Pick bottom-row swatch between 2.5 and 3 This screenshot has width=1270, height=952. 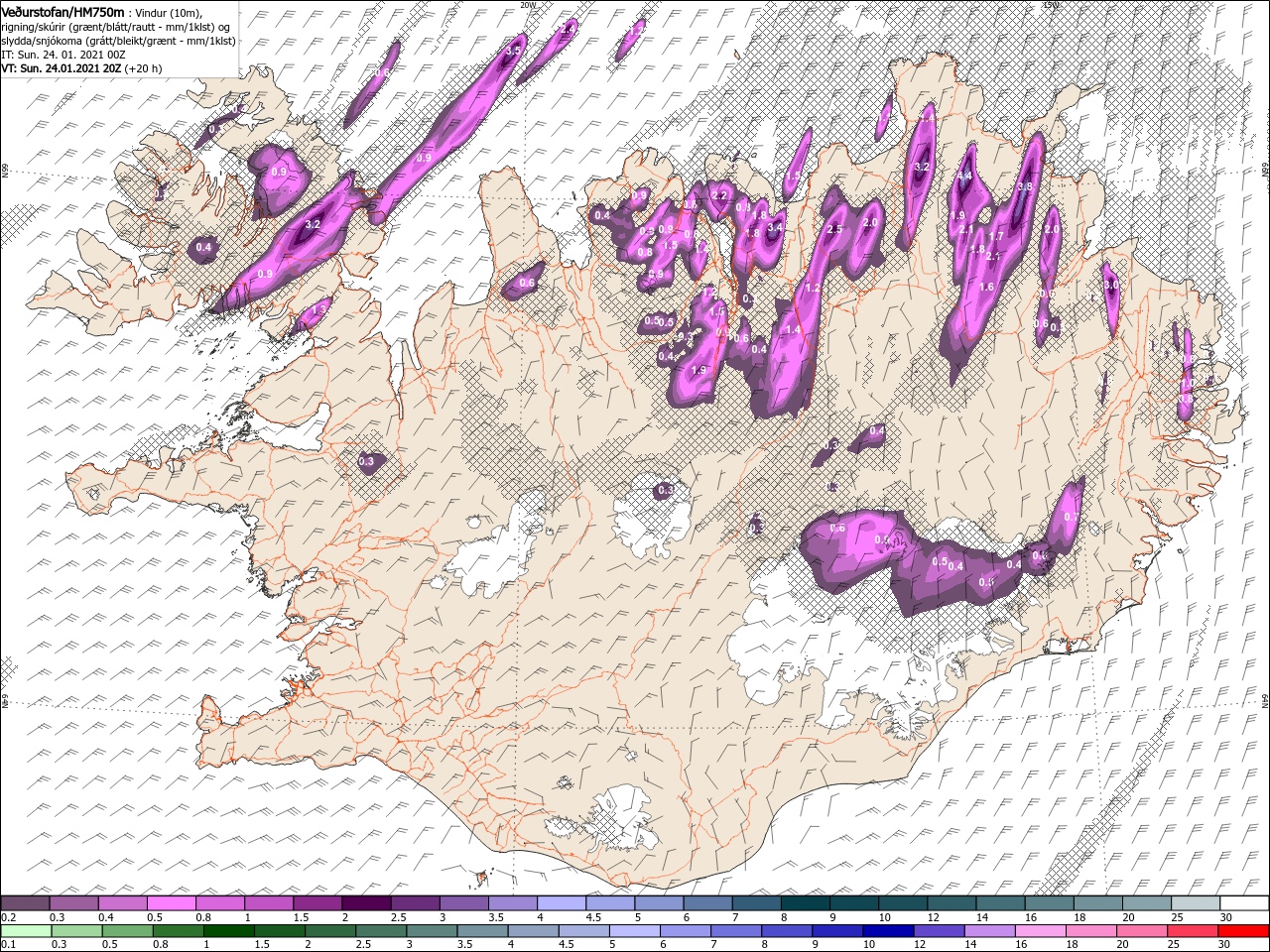381,931
